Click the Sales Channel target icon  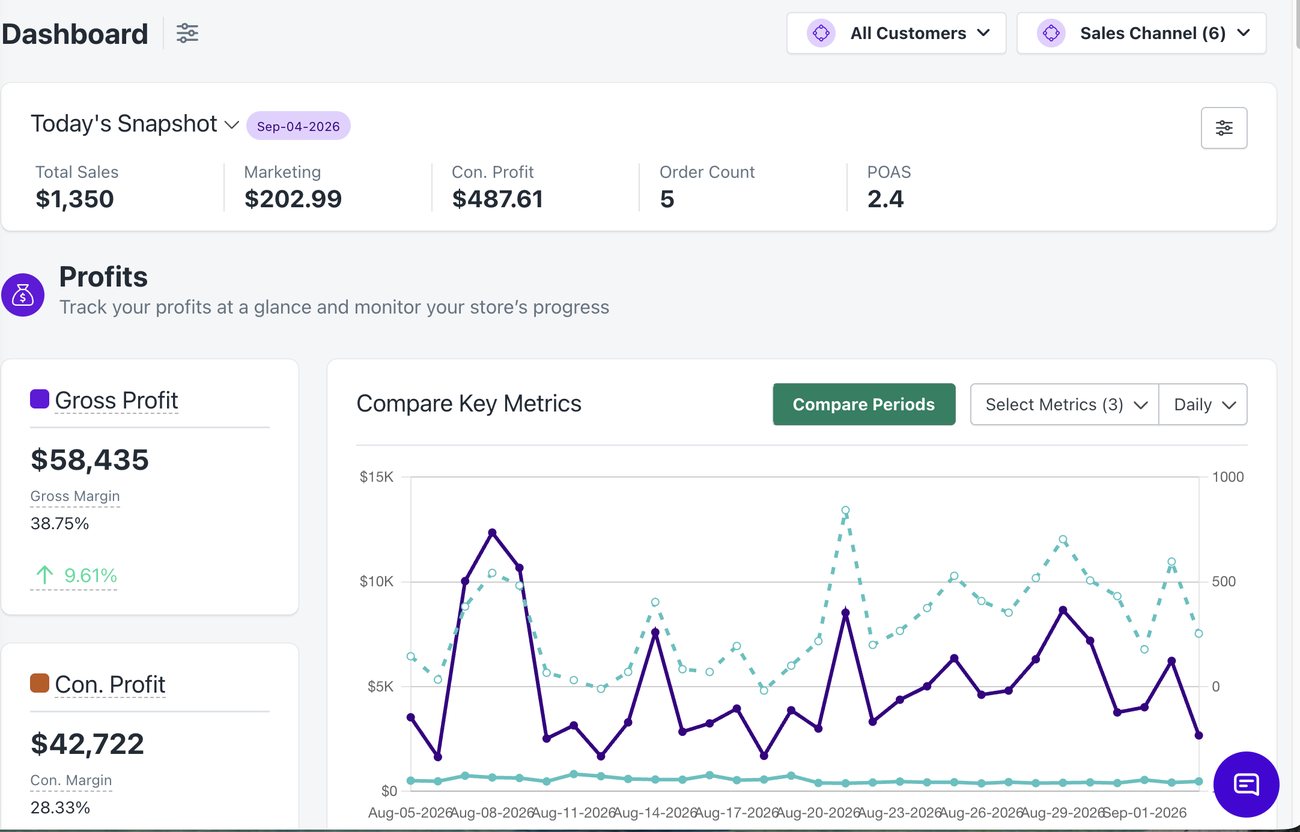click(x=1051, y=33)
